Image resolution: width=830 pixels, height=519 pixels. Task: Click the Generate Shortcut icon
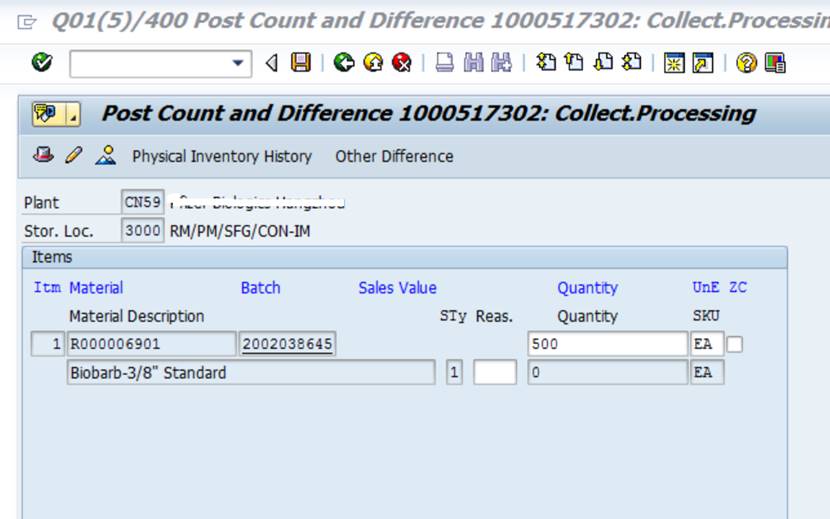point(703,63)
